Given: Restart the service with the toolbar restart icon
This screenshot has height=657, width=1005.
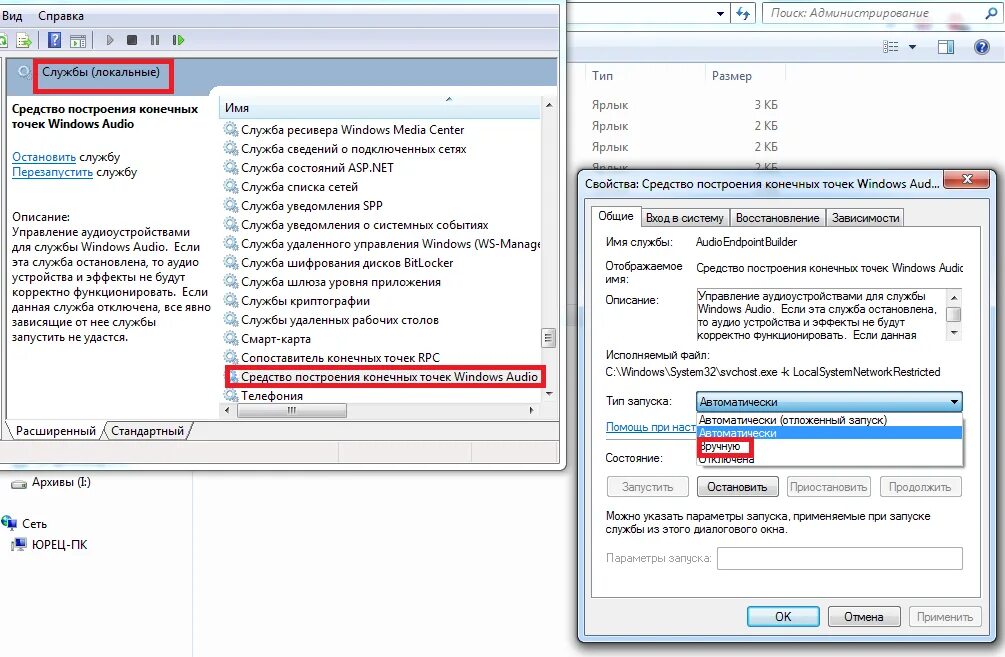Looking at the screenshot, I should tap(178, 40).
